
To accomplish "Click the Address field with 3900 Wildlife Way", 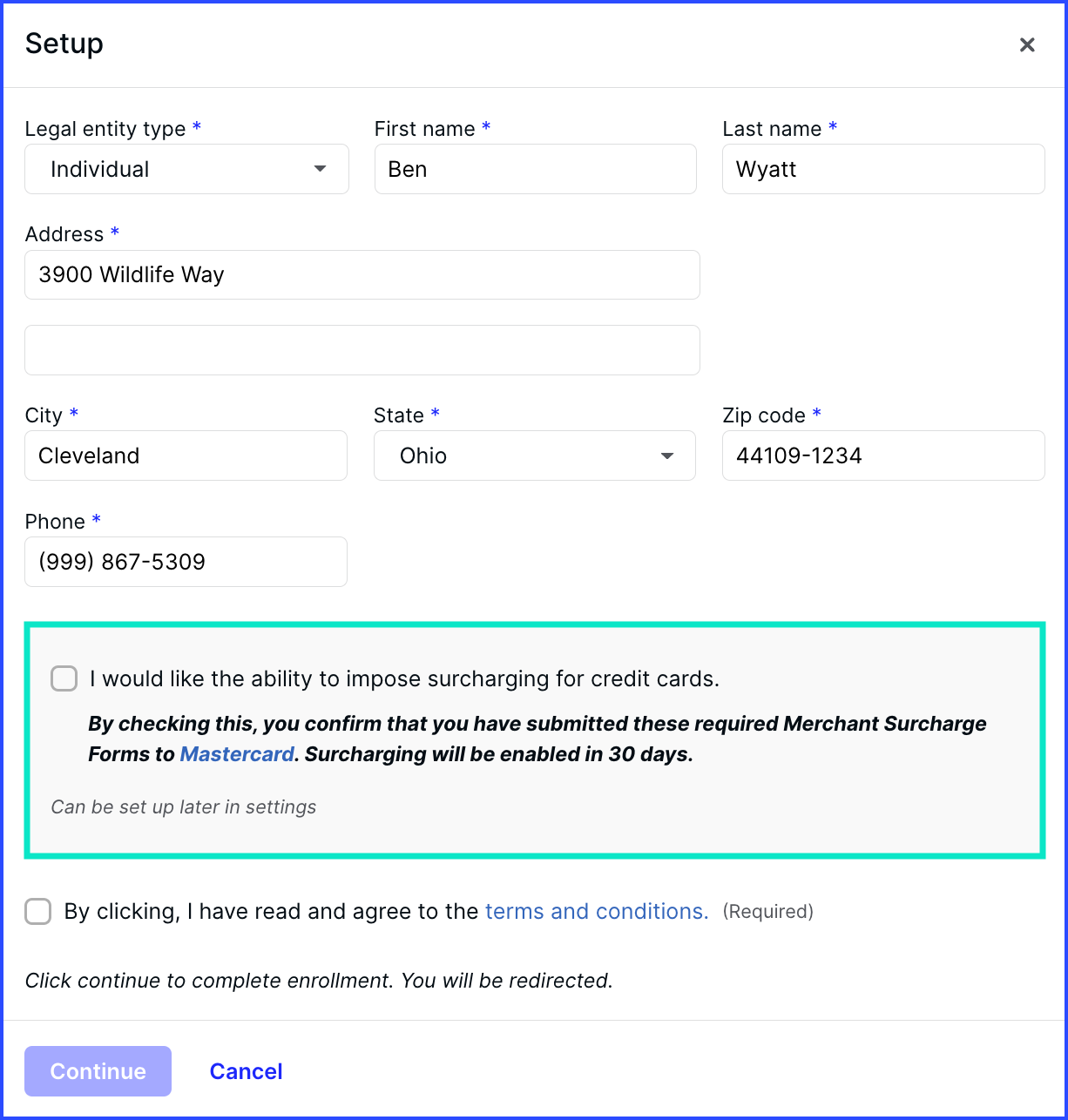I will point(362,274).
